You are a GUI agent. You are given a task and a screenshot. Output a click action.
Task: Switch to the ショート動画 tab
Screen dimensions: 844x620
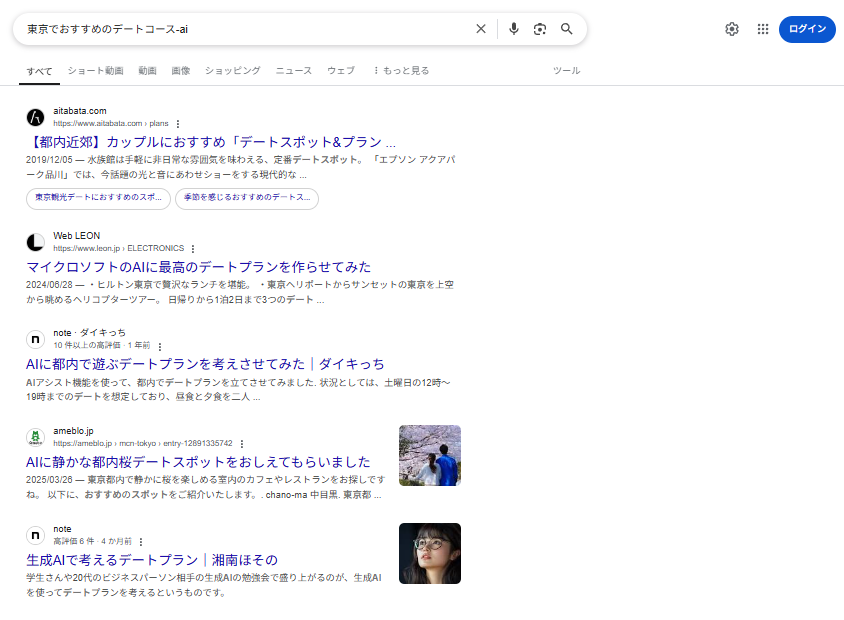coord(95,71)
